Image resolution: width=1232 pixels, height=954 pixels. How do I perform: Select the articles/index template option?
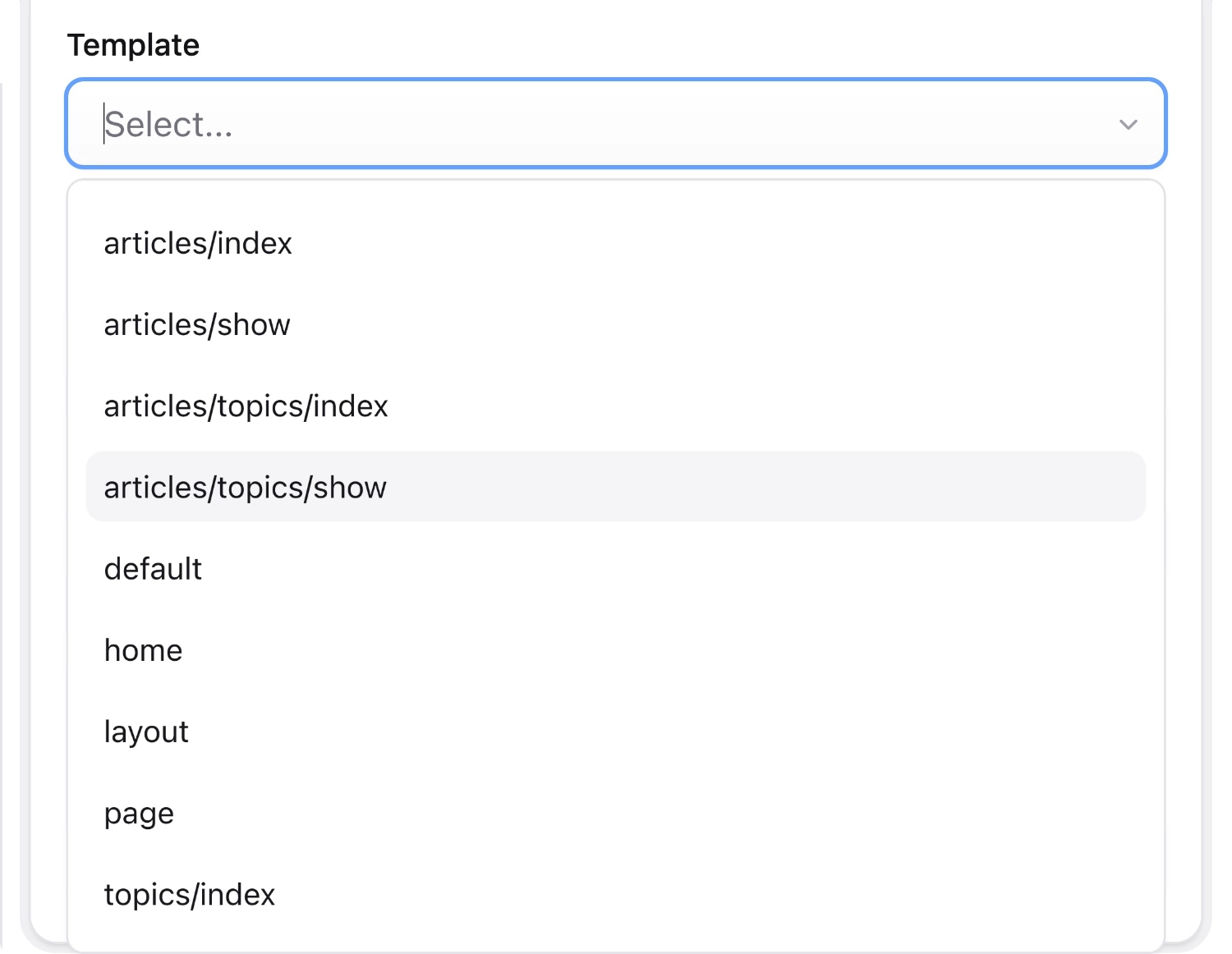(x=197, y=243)
